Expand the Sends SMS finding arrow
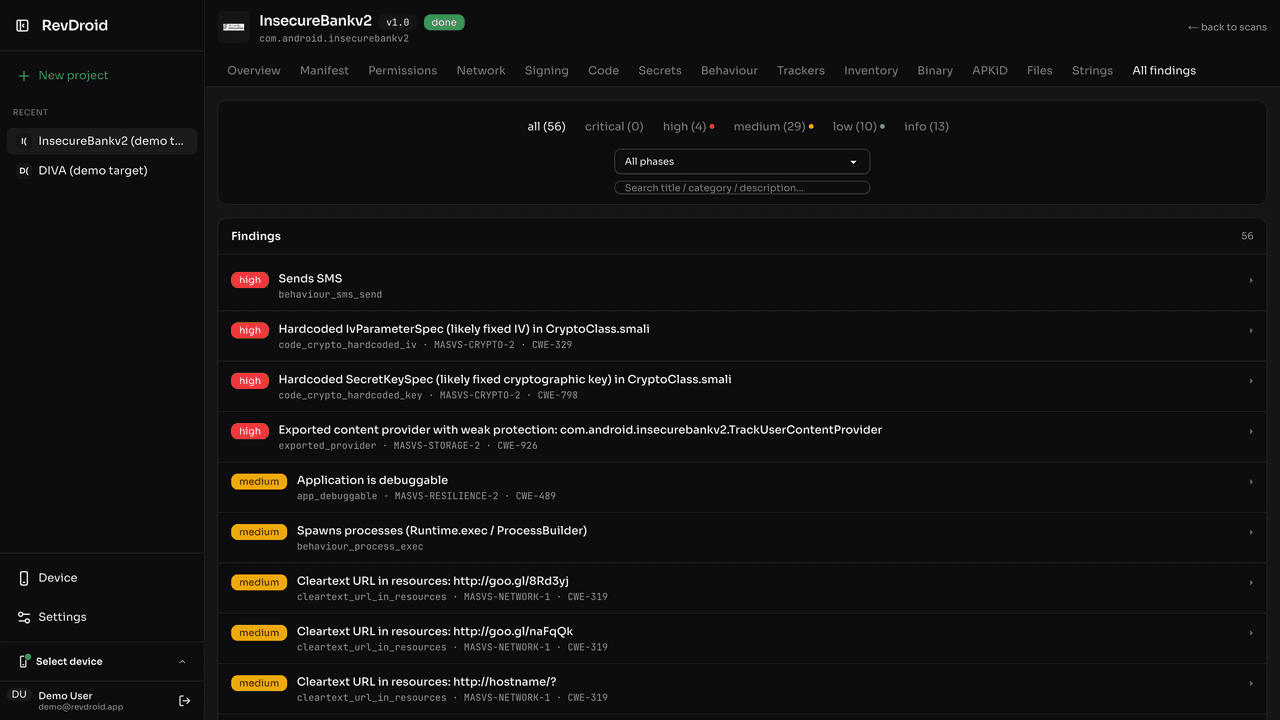Screen dimensions: 1280x720 (1251, 281)
